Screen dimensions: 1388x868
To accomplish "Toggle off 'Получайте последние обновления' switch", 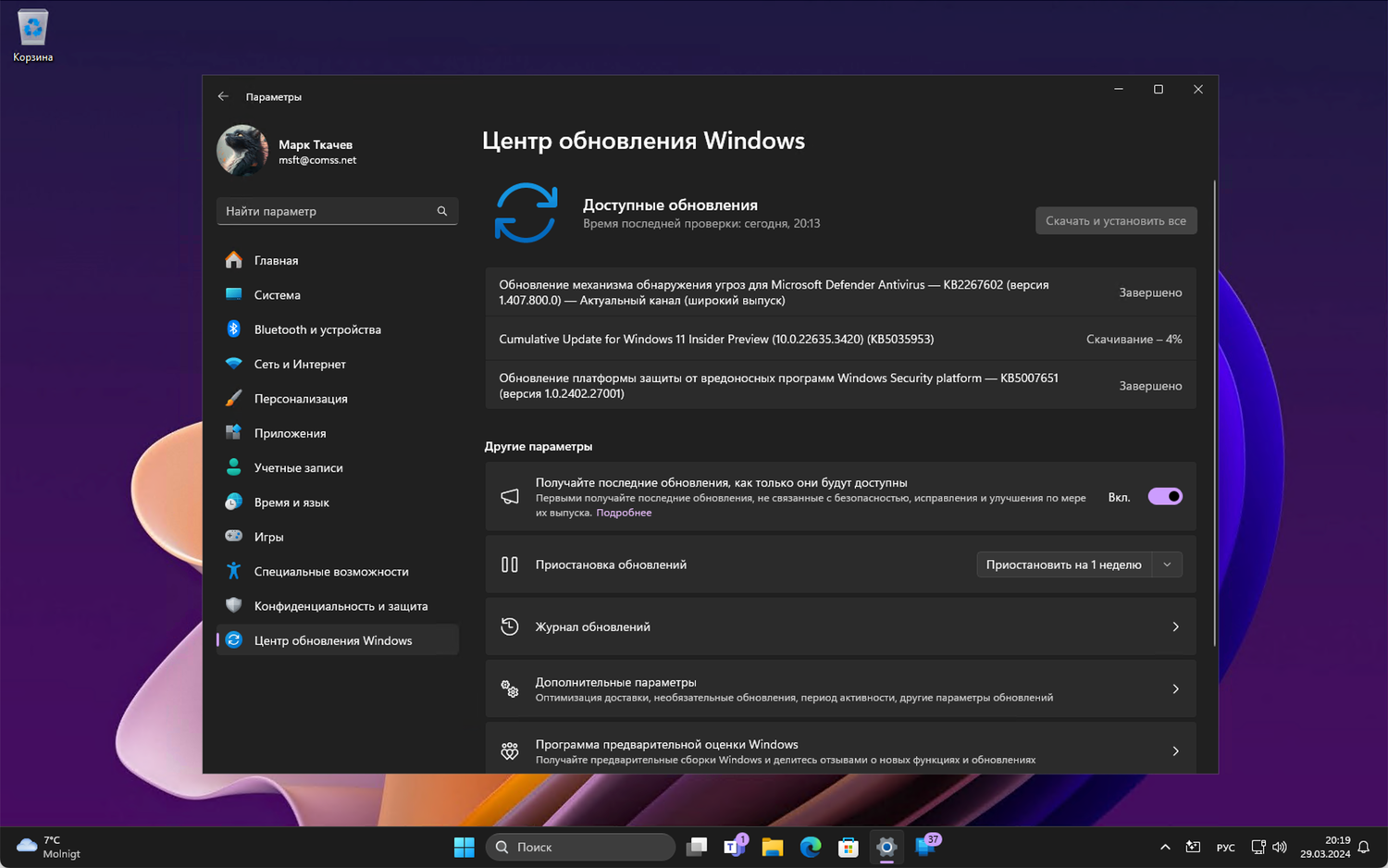I will (x=1165, y=497).
